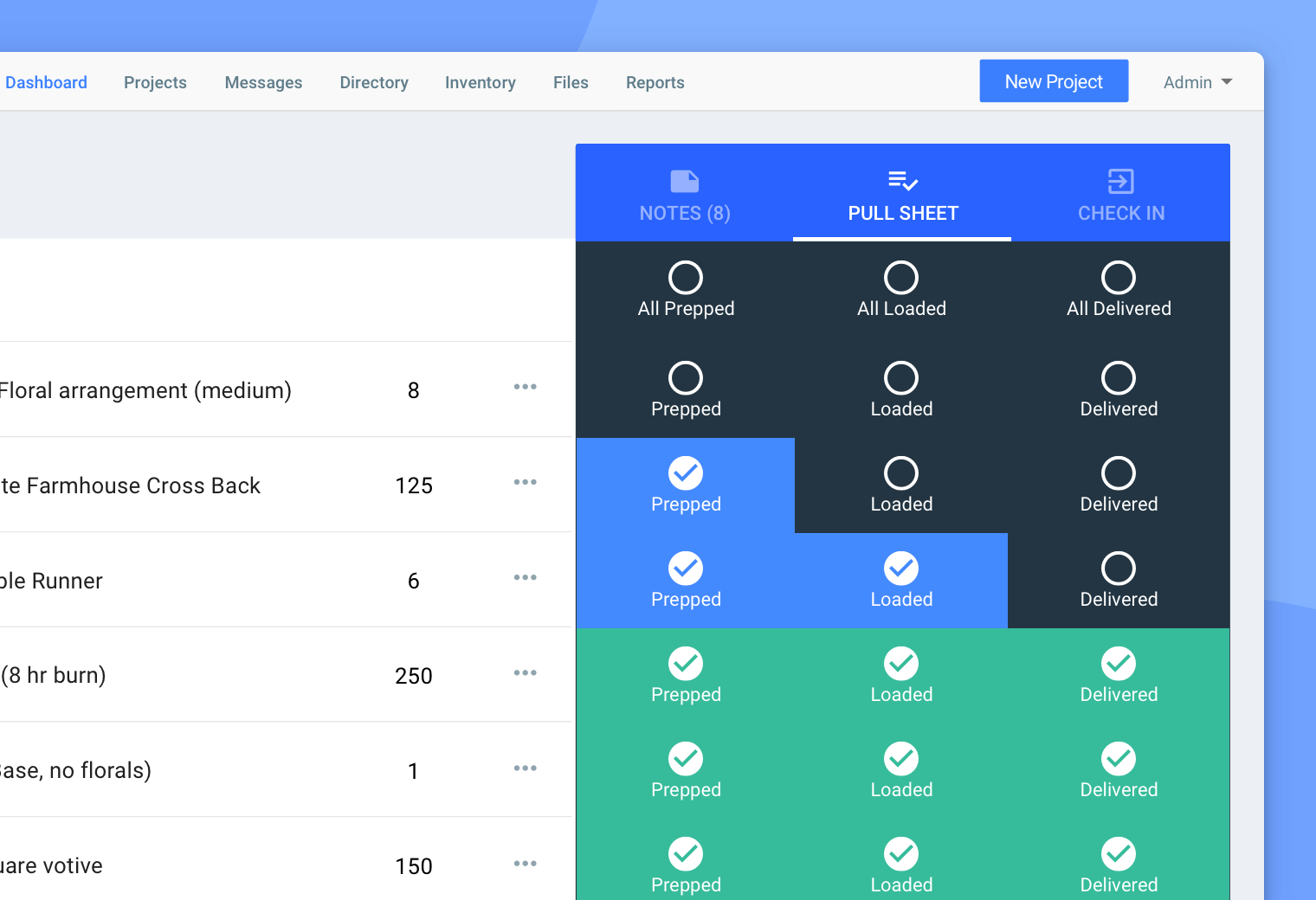Open the Admin account dropdown
1316x900 pixels.
tap(1197, 82)
